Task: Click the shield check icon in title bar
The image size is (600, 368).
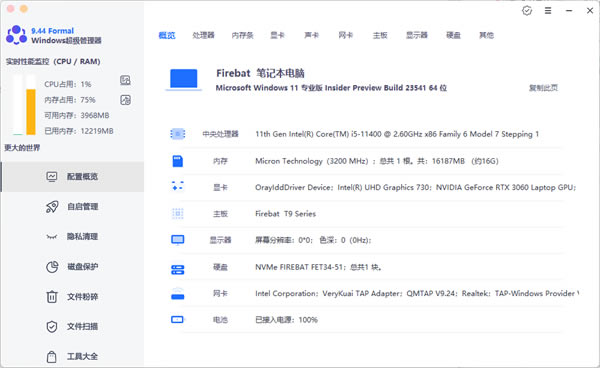Action: 527,11
